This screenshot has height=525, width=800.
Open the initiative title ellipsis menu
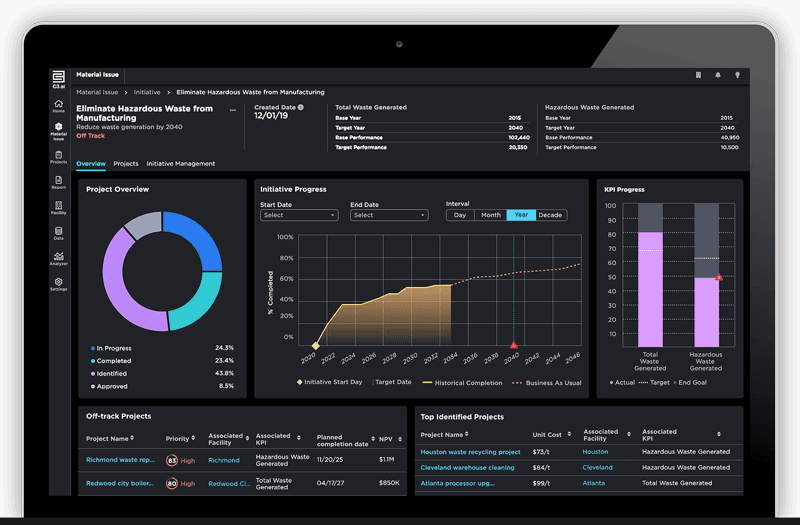click(x=233, y=110)
